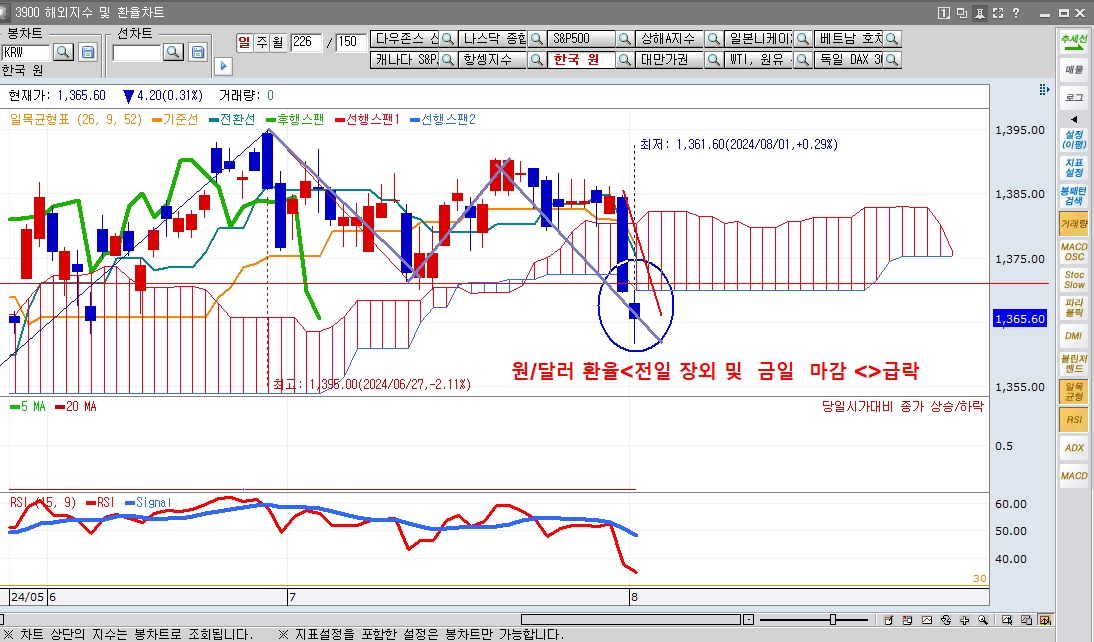Image resolution: width=1094 pixels, height=642 pixels.
Task: Open the dotted chart menu icon above price axis
Action: (1044, 89)
